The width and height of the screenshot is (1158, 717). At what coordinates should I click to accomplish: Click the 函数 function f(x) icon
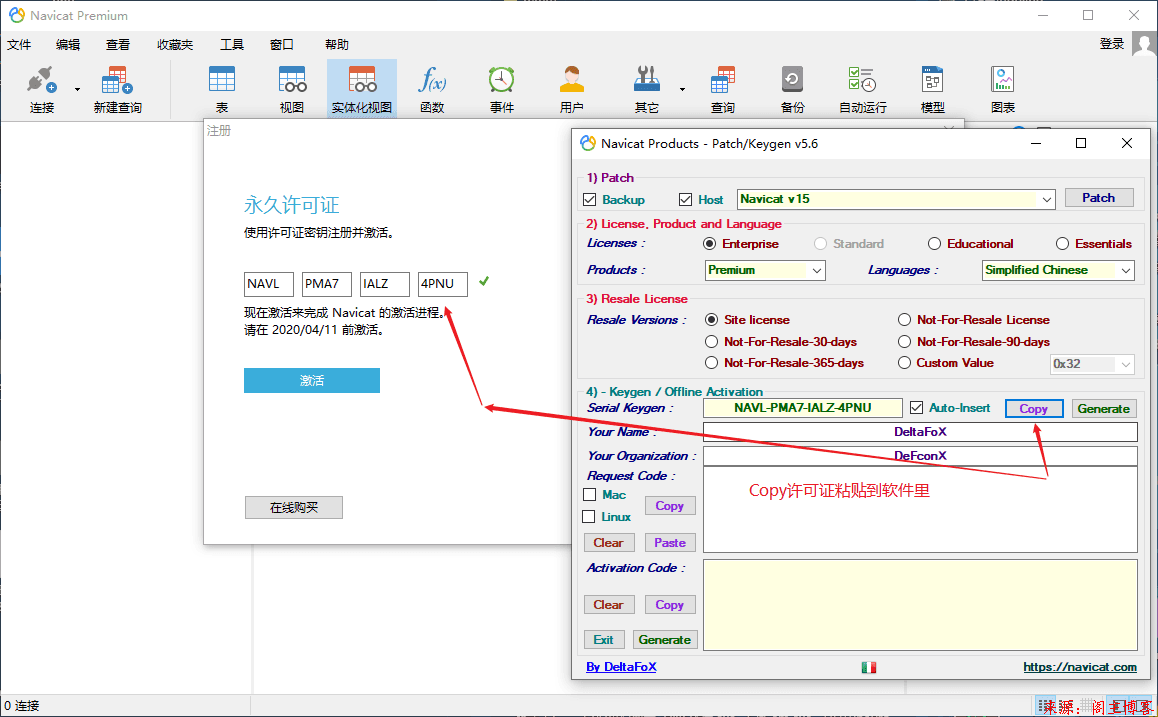click(x=432, y=80)
